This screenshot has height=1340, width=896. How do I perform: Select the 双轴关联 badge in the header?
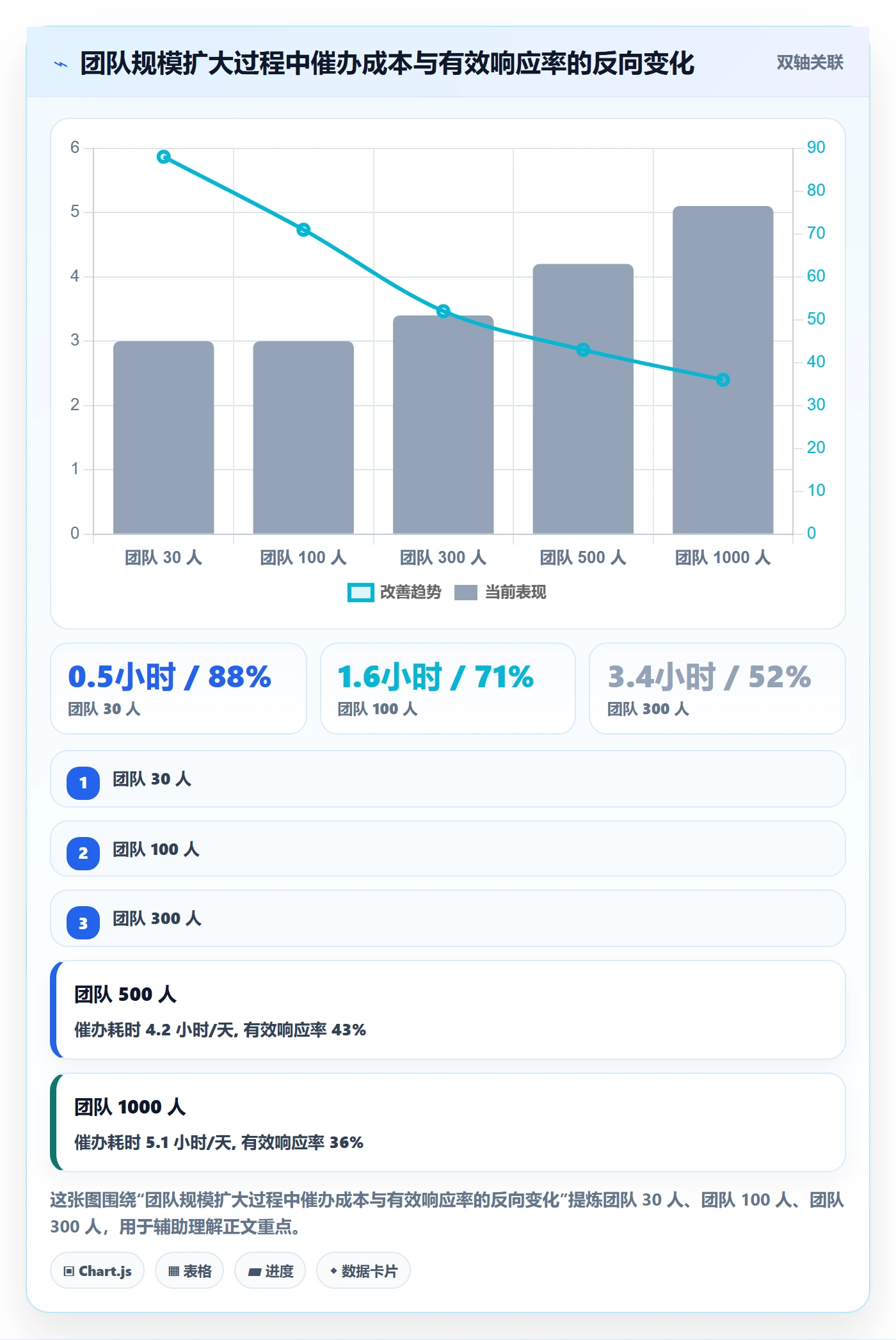coord(810,63)
